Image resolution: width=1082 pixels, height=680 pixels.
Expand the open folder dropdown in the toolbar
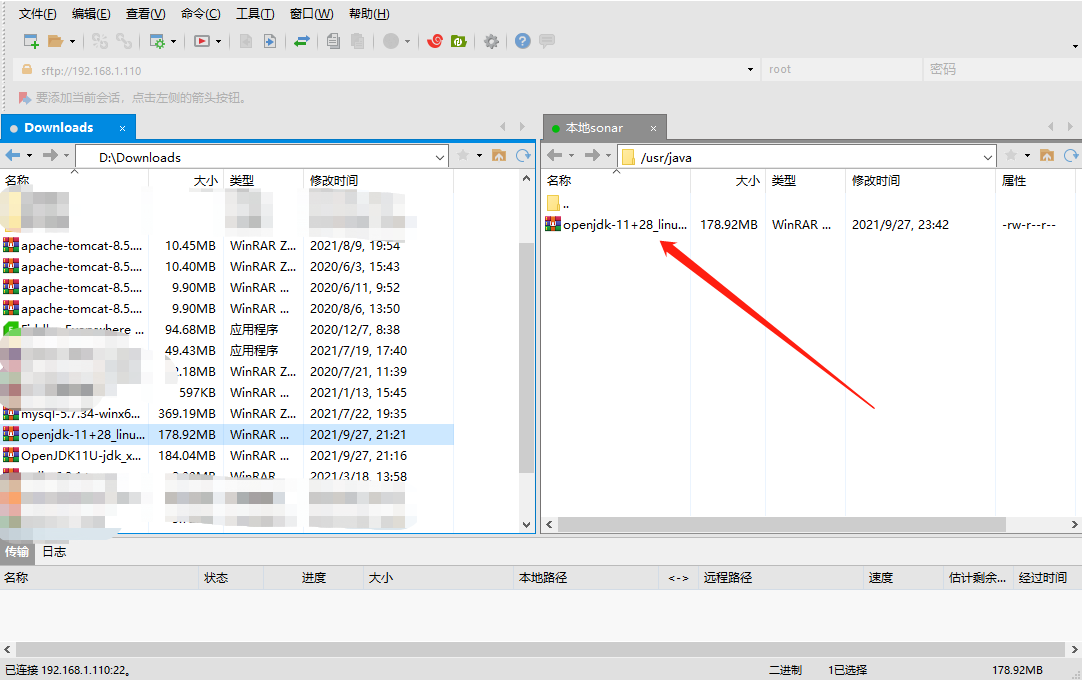pyautogui.click(x=70, y=41)
